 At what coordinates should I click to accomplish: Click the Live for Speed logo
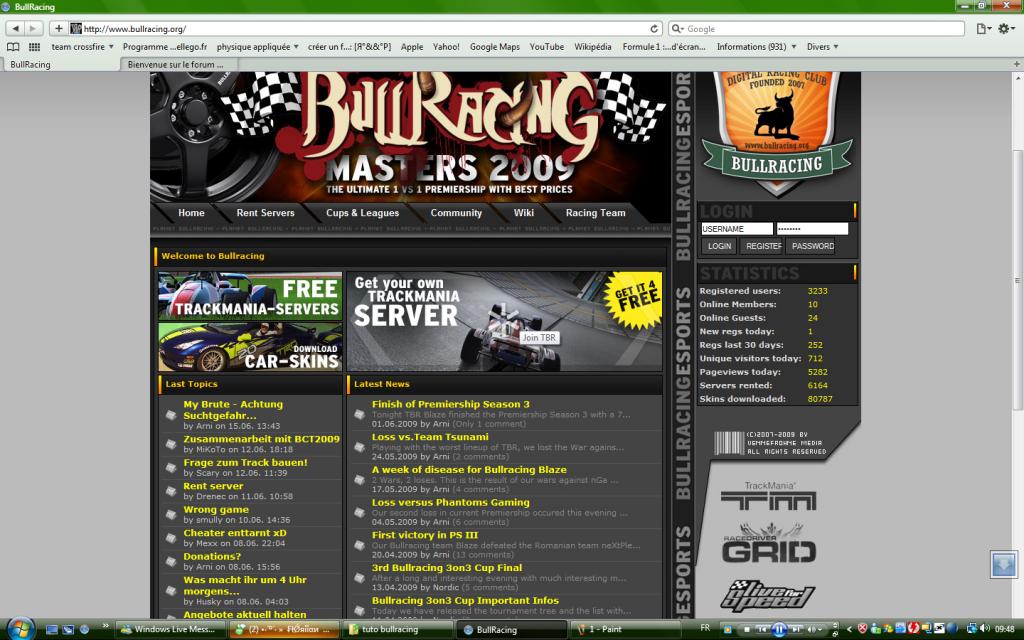(x=768, y=595)
